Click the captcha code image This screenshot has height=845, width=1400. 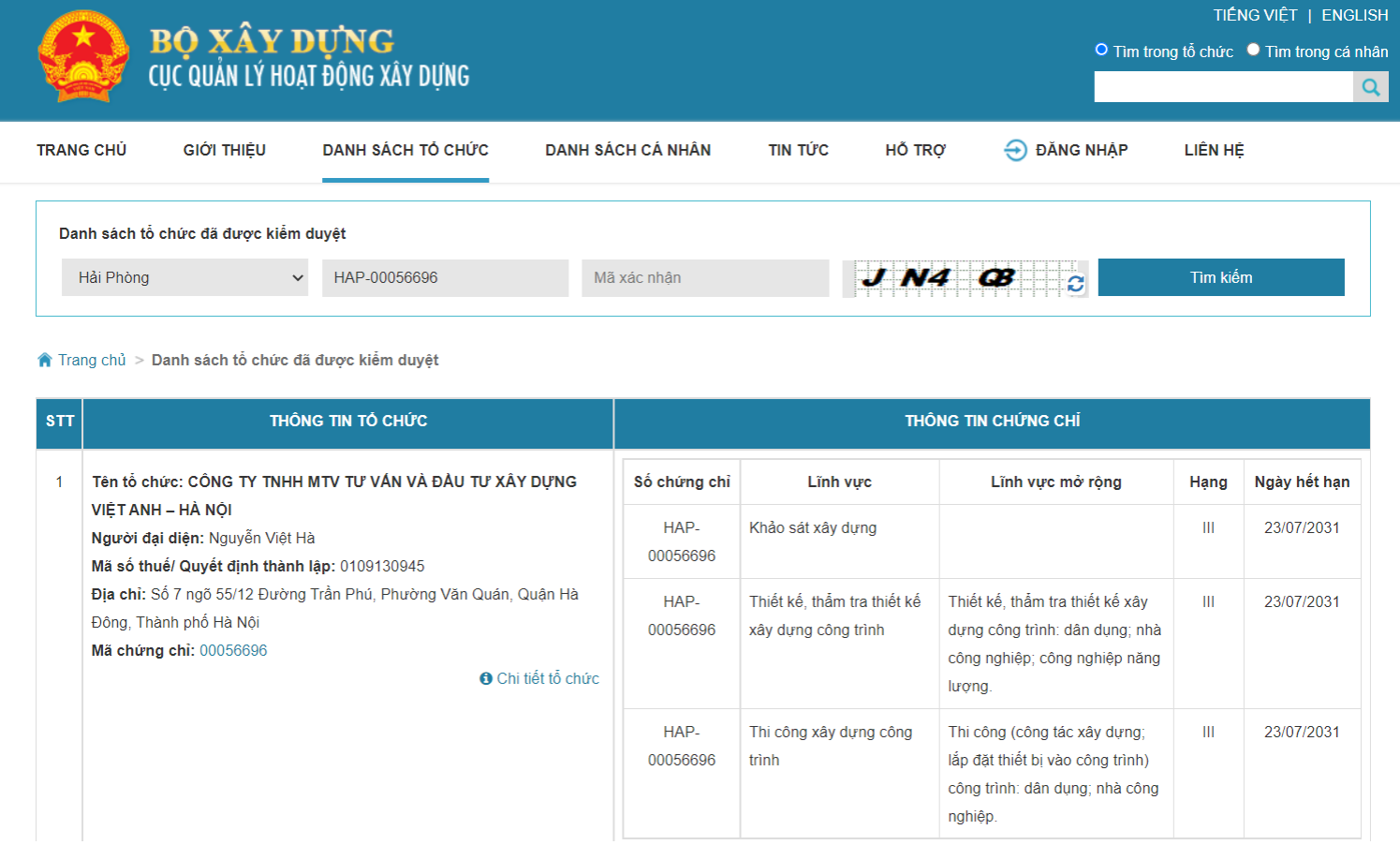(x=953, y=278)
